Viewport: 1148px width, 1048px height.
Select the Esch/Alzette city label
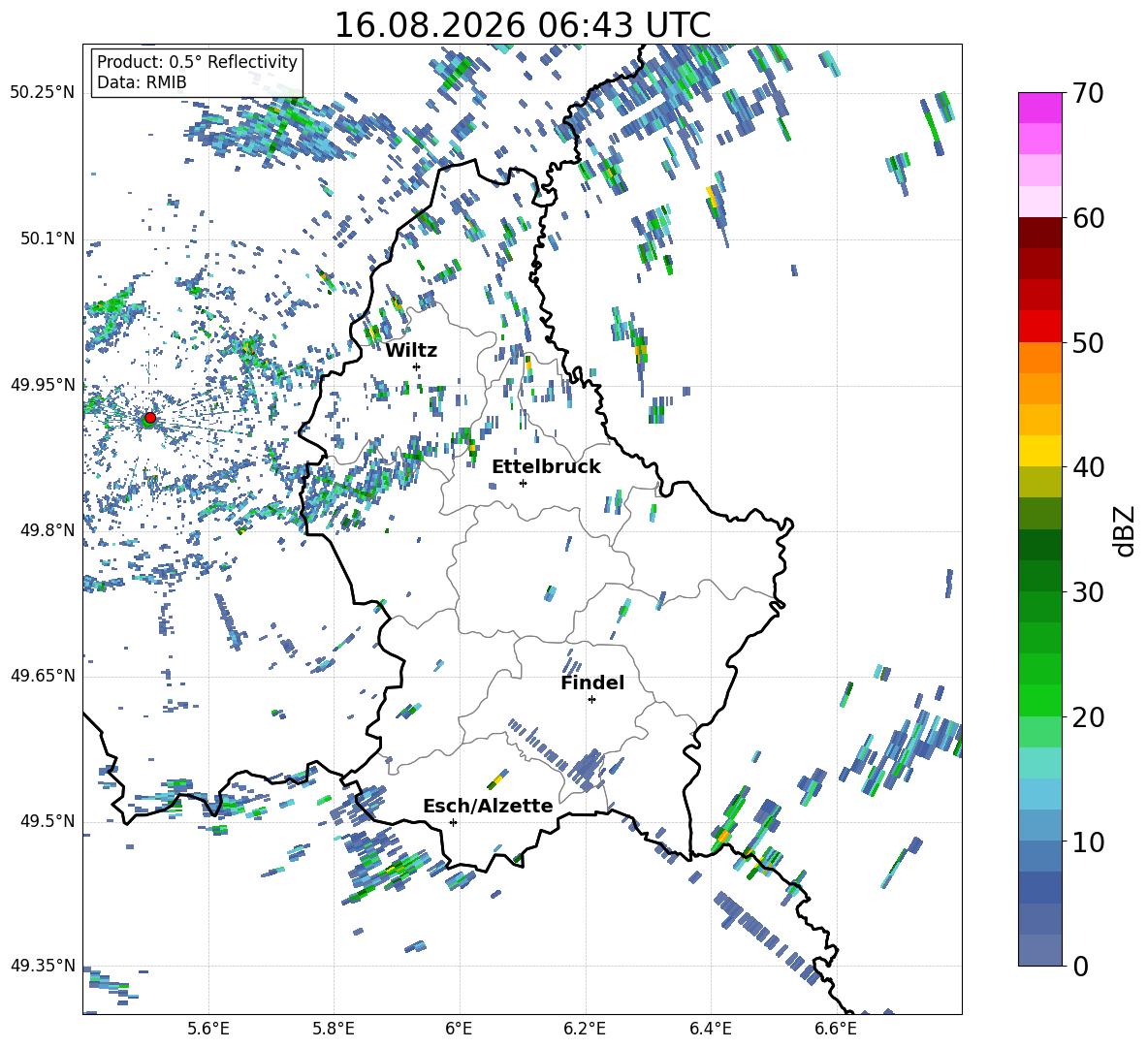pos(488,807)
